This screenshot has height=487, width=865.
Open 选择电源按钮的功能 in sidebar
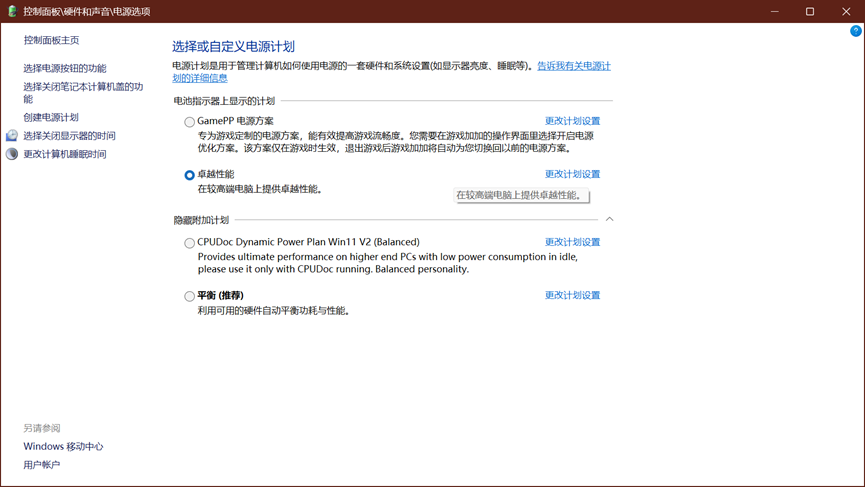pyautogui.click(x=65, y=68)
